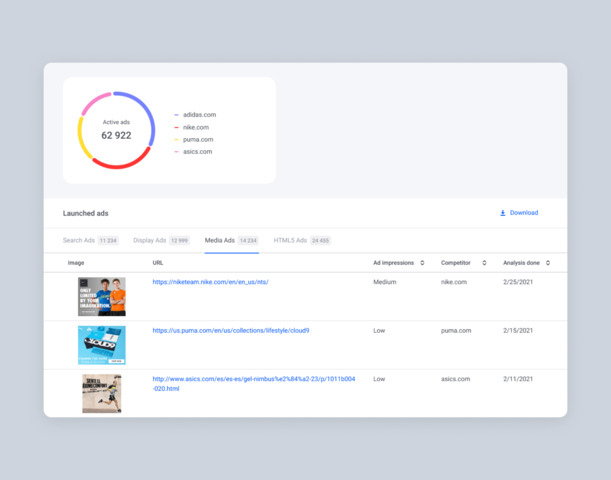
Task: Click adidas.com legend color marker
Action: tap(177, 115)
